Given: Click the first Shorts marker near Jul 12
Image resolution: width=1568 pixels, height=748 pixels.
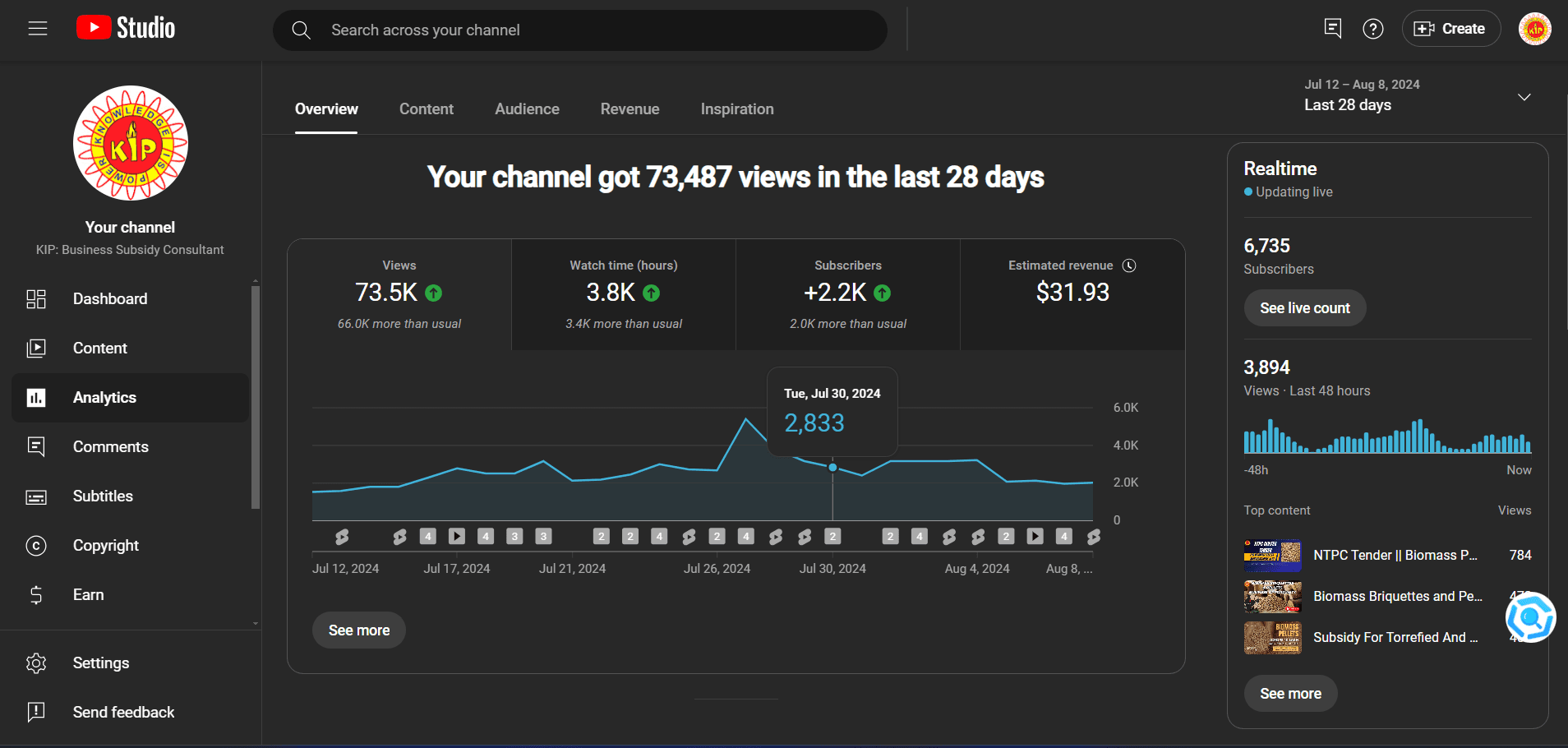Looking at the screenshot, I should click(342, 537).
